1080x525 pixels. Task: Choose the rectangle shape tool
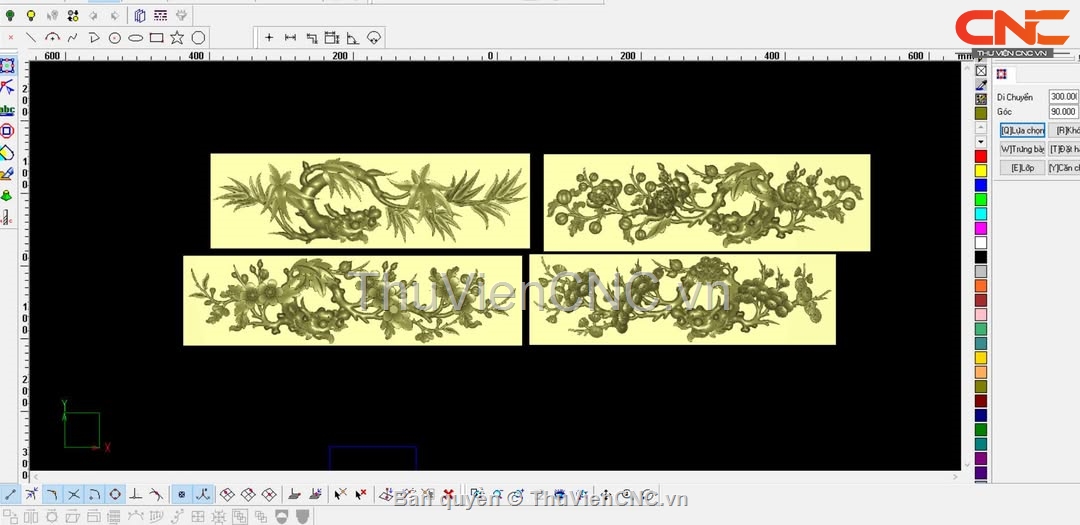tap(156, 38)
